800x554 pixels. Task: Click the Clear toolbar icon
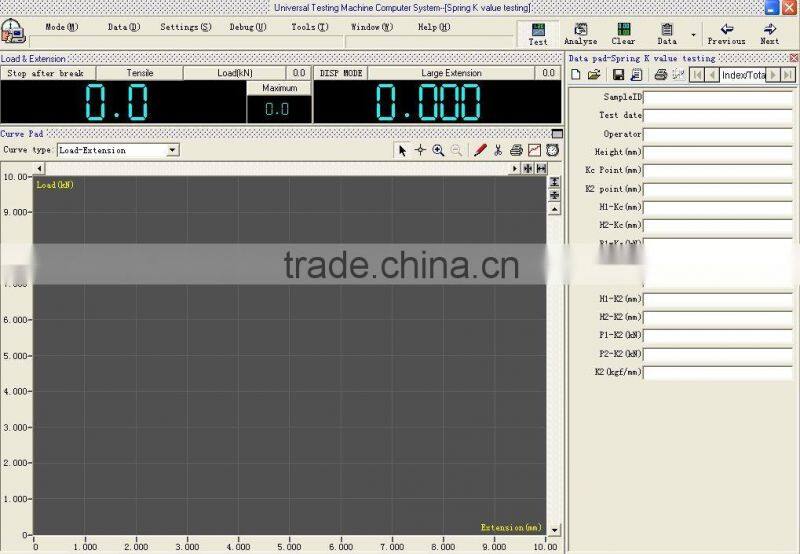623,34
